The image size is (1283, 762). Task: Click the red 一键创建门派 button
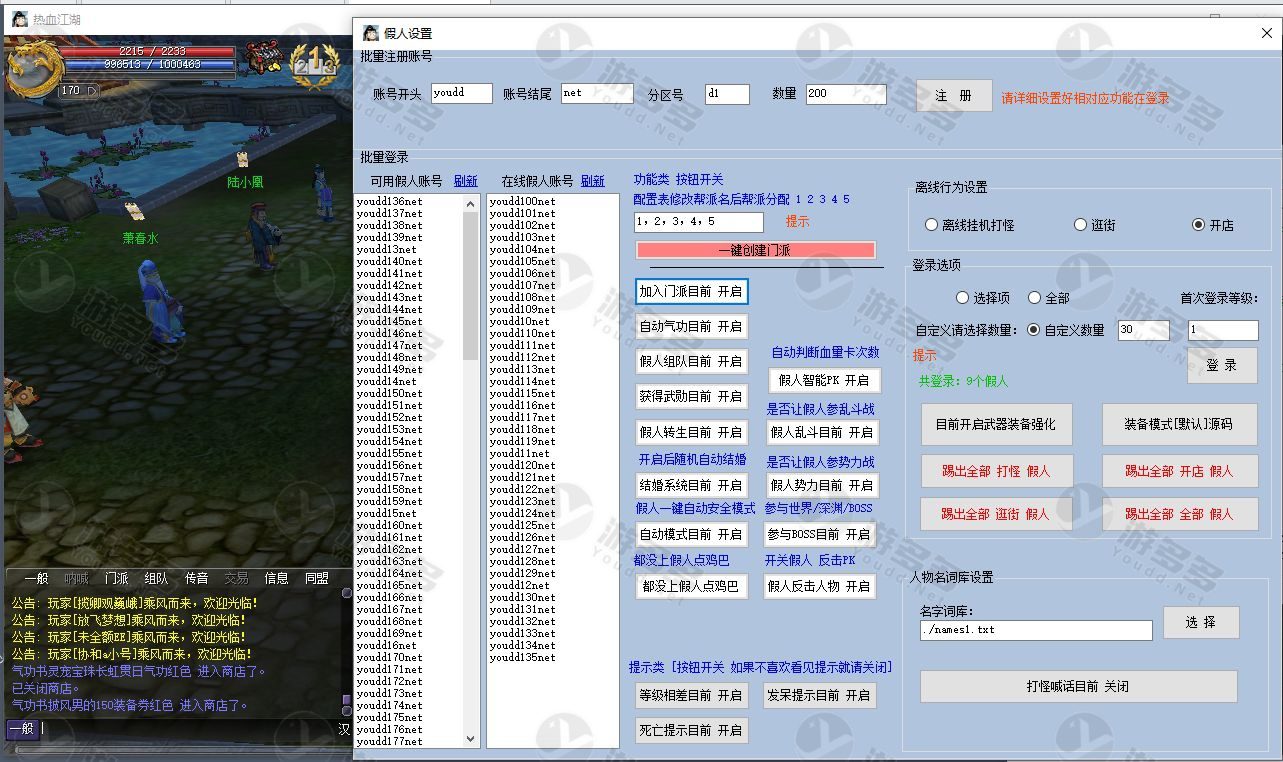click(x=755, y=250)
